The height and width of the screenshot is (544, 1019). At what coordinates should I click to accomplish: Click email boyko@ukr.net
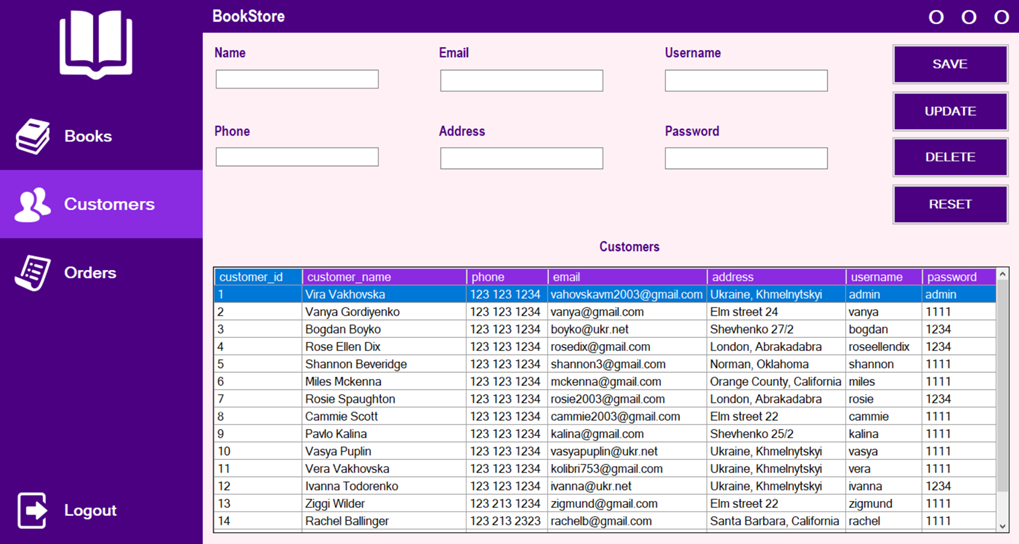589,330
